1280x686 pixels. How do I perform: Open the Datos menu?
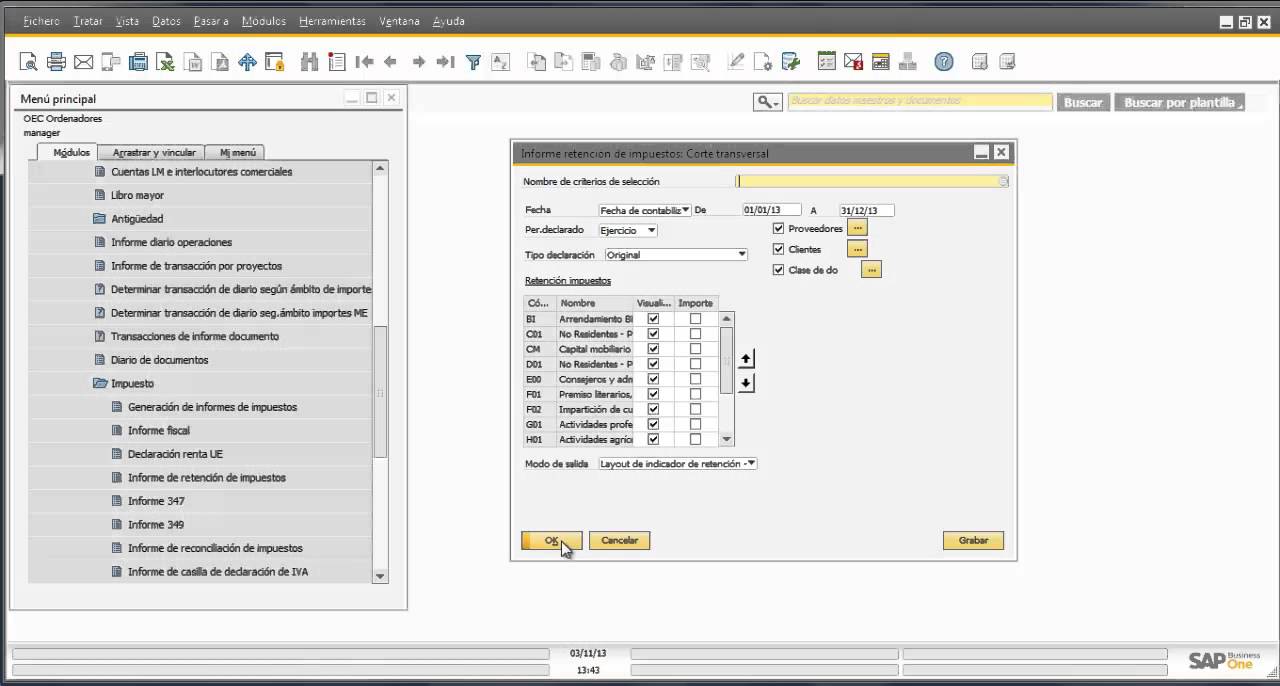(166, 21)
